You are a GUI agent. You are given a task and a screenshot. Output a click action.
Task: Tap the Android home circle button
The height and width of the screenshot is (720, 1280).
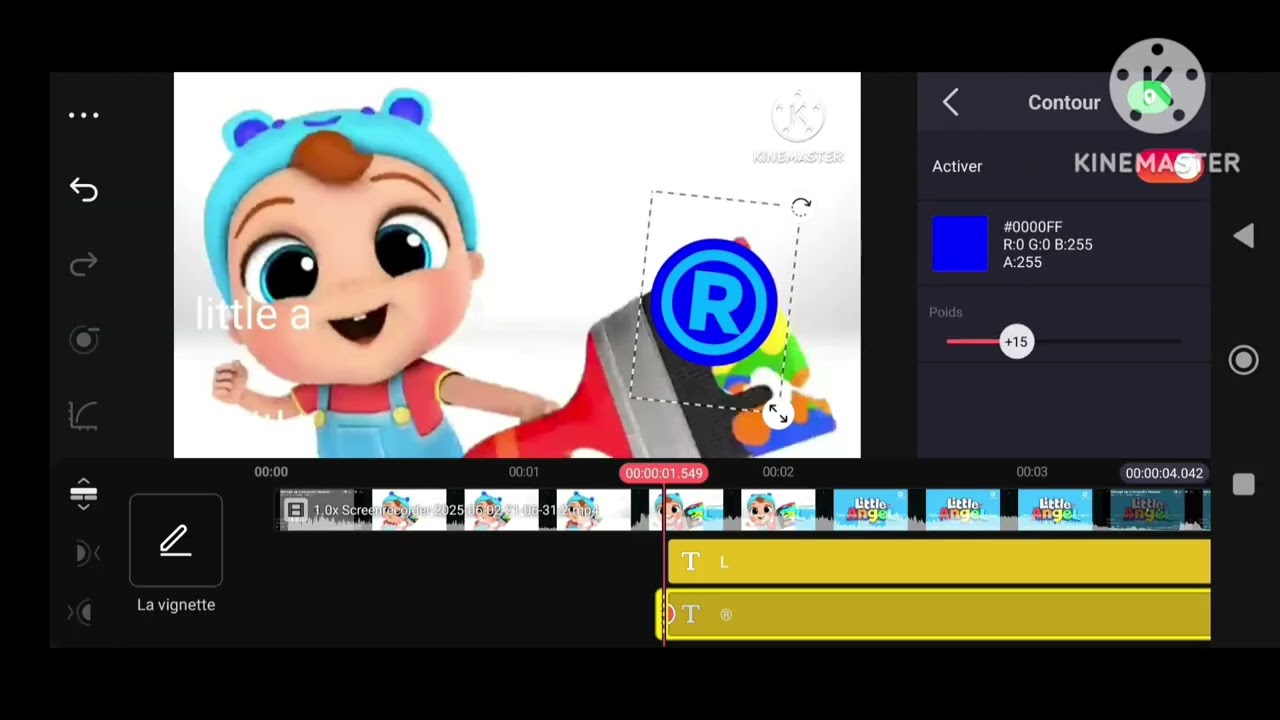pyautogui.click(x=1244, y=360)
